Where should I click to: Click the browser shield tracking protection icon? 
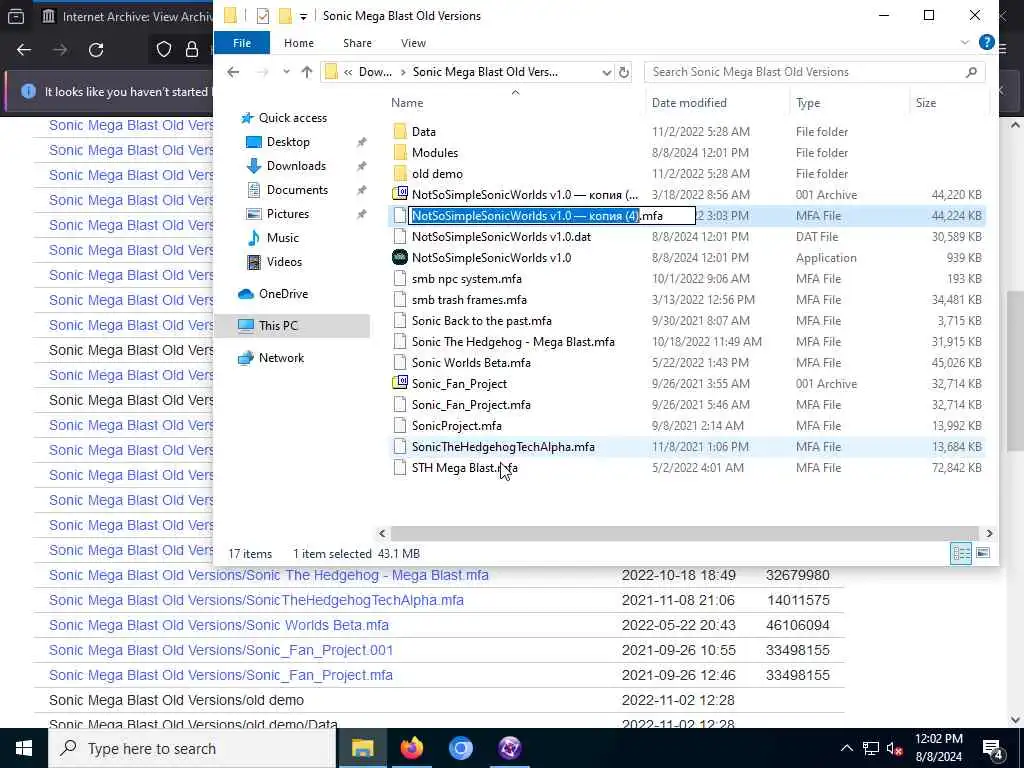point(163,50)
